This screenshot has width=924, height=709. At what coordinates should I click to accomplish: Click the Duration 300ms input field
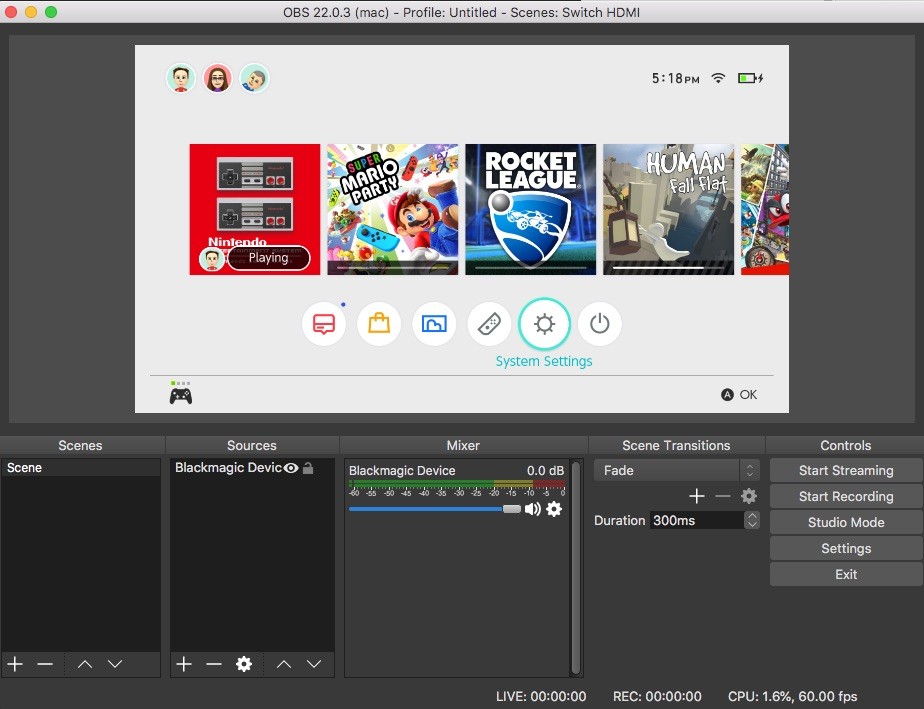[697, 520]
